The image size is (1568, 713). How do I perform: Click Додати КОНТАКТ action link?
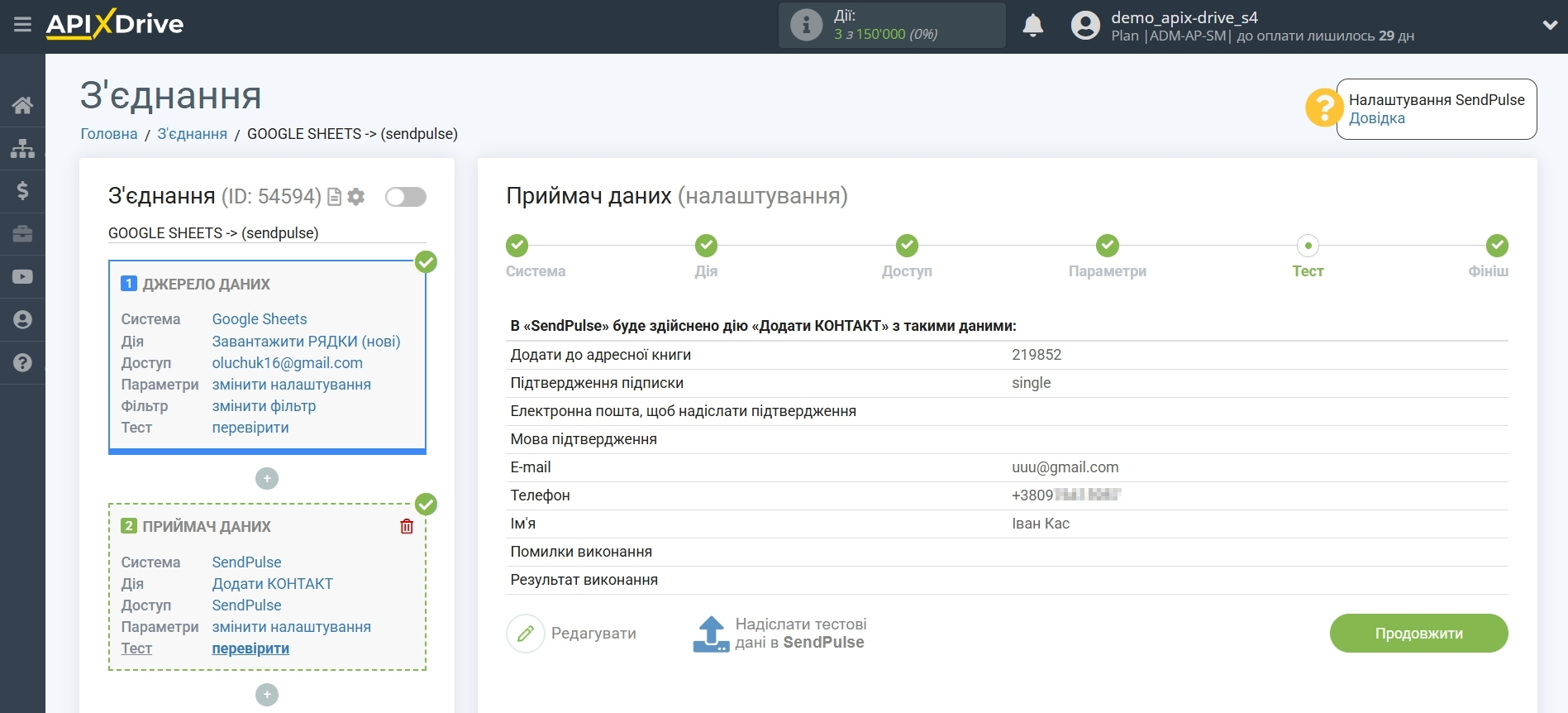coord(272,584)
